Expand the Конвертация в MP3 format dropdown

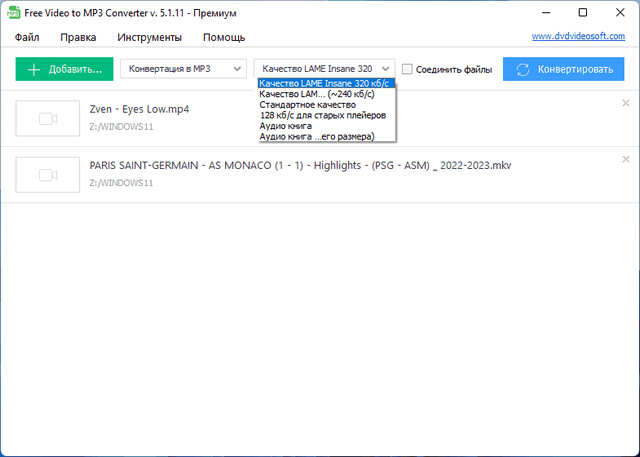[183, 69]
